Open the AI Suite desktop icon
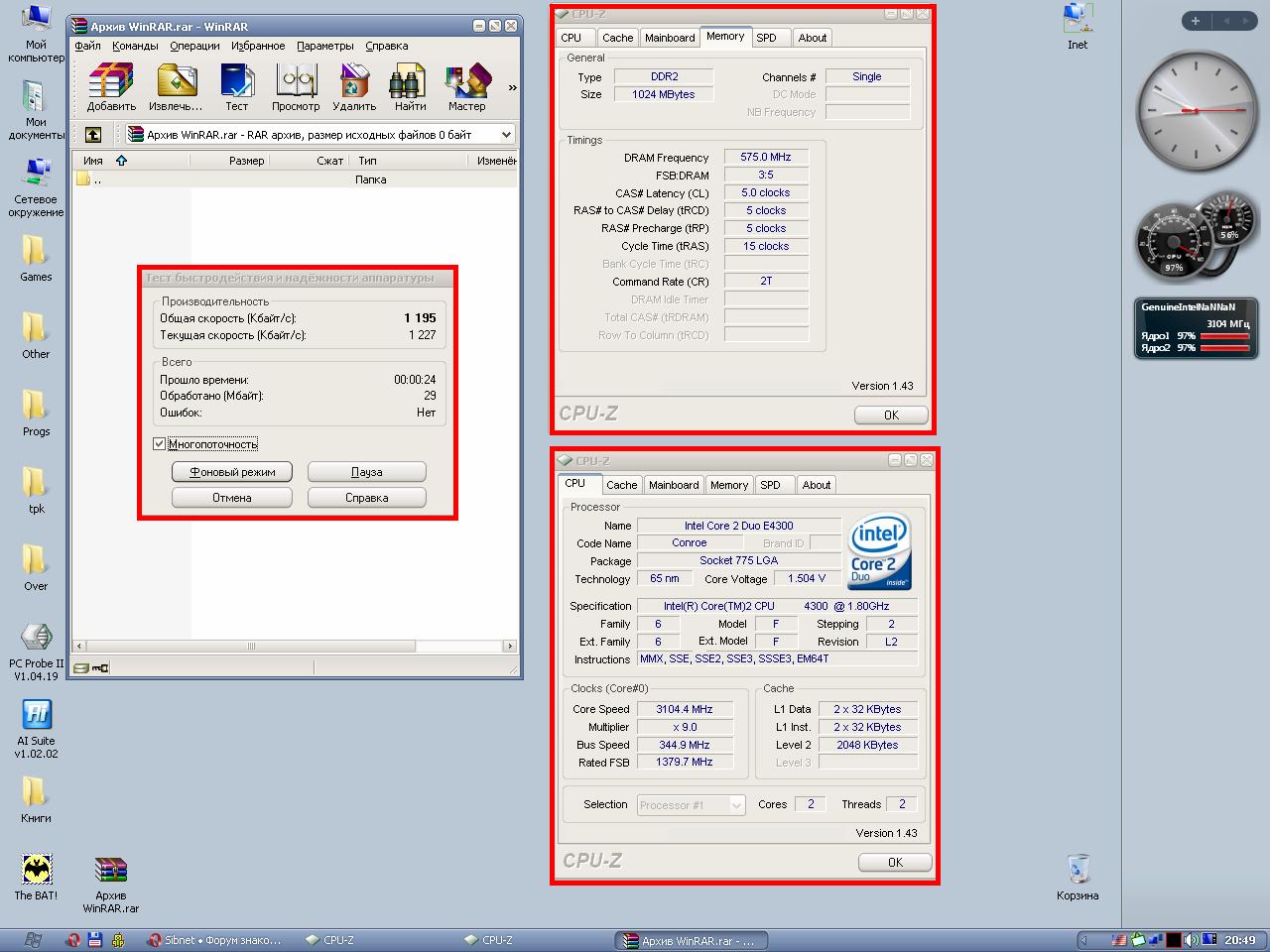The image size is (1270, 952). (36, 729)
